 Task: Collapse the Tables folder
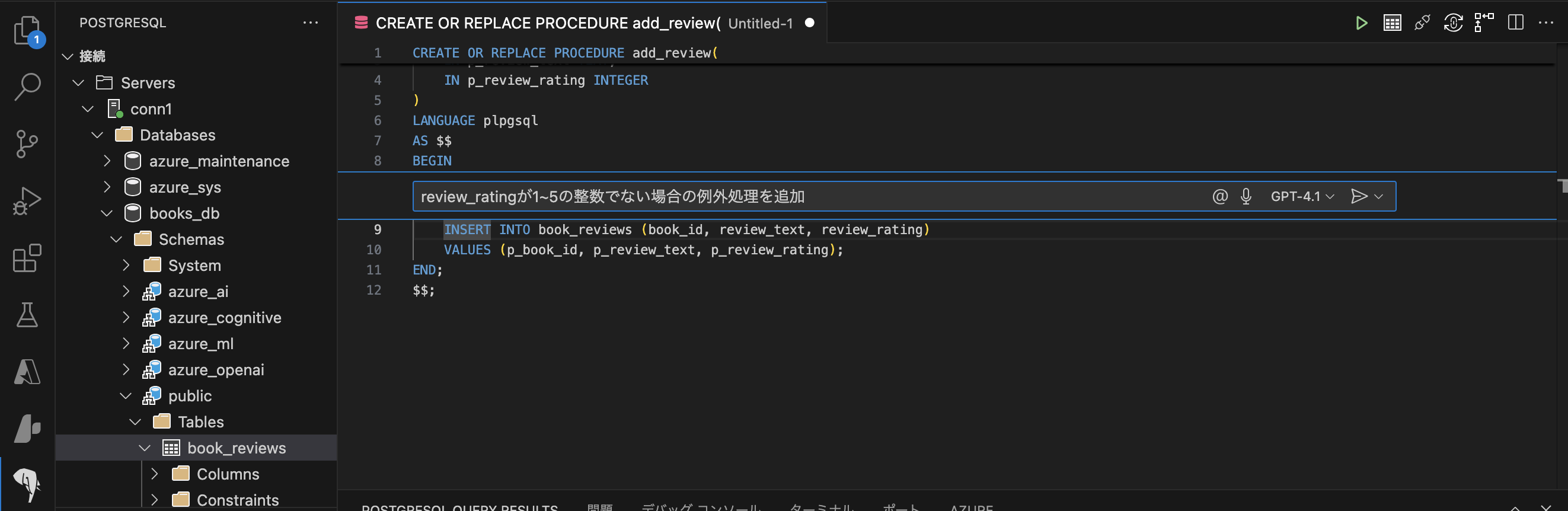click(x=135, y=422)
